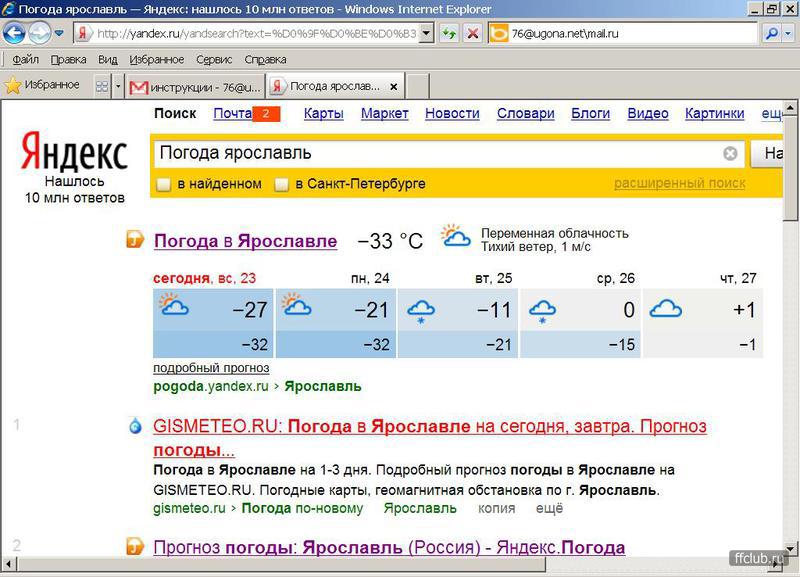This screenshot has height=577, width=800.
Task: Open the Вид menu
Action: (108, 60)
